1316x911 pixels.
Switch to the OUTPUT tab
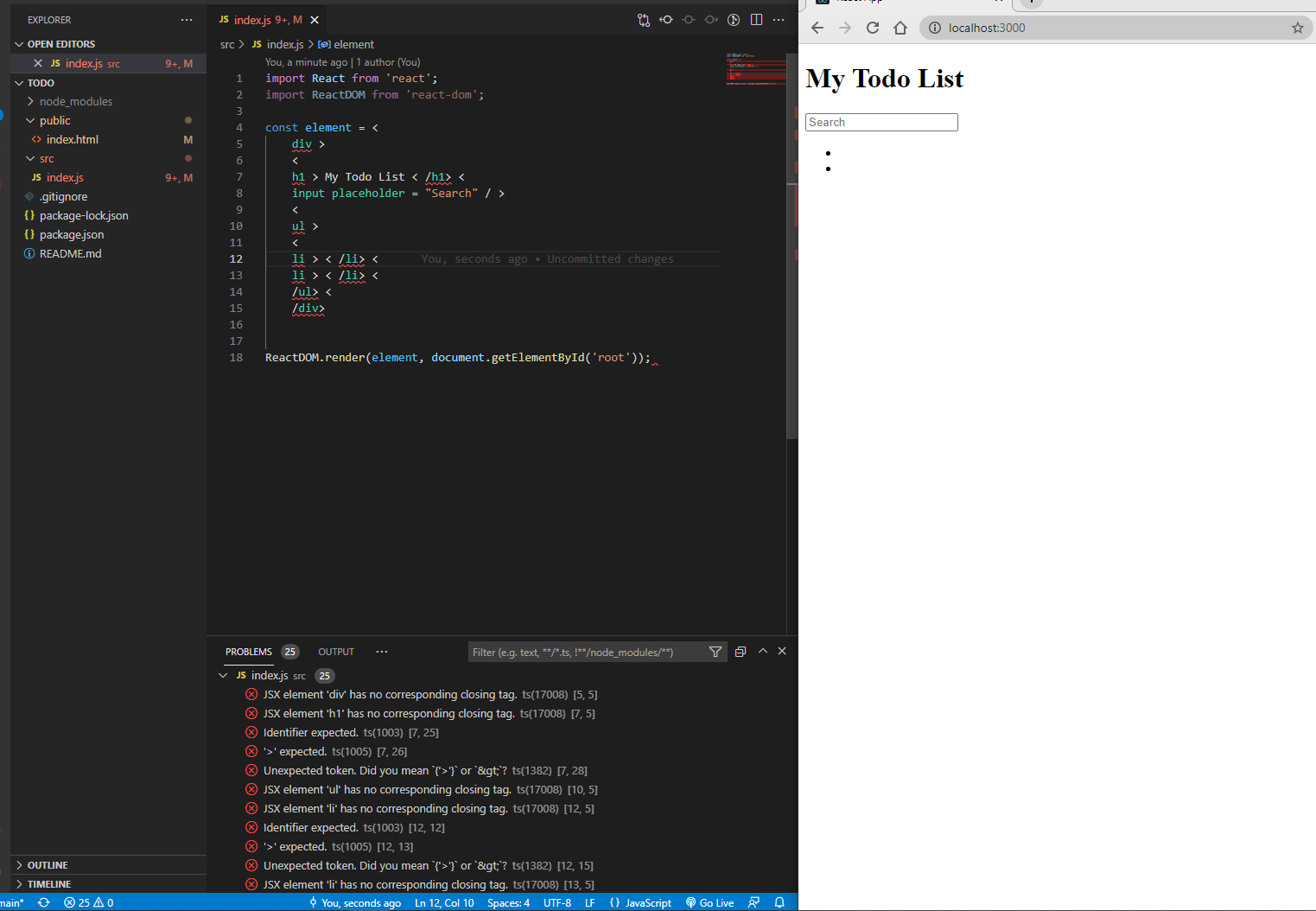(x=336, y=652)
